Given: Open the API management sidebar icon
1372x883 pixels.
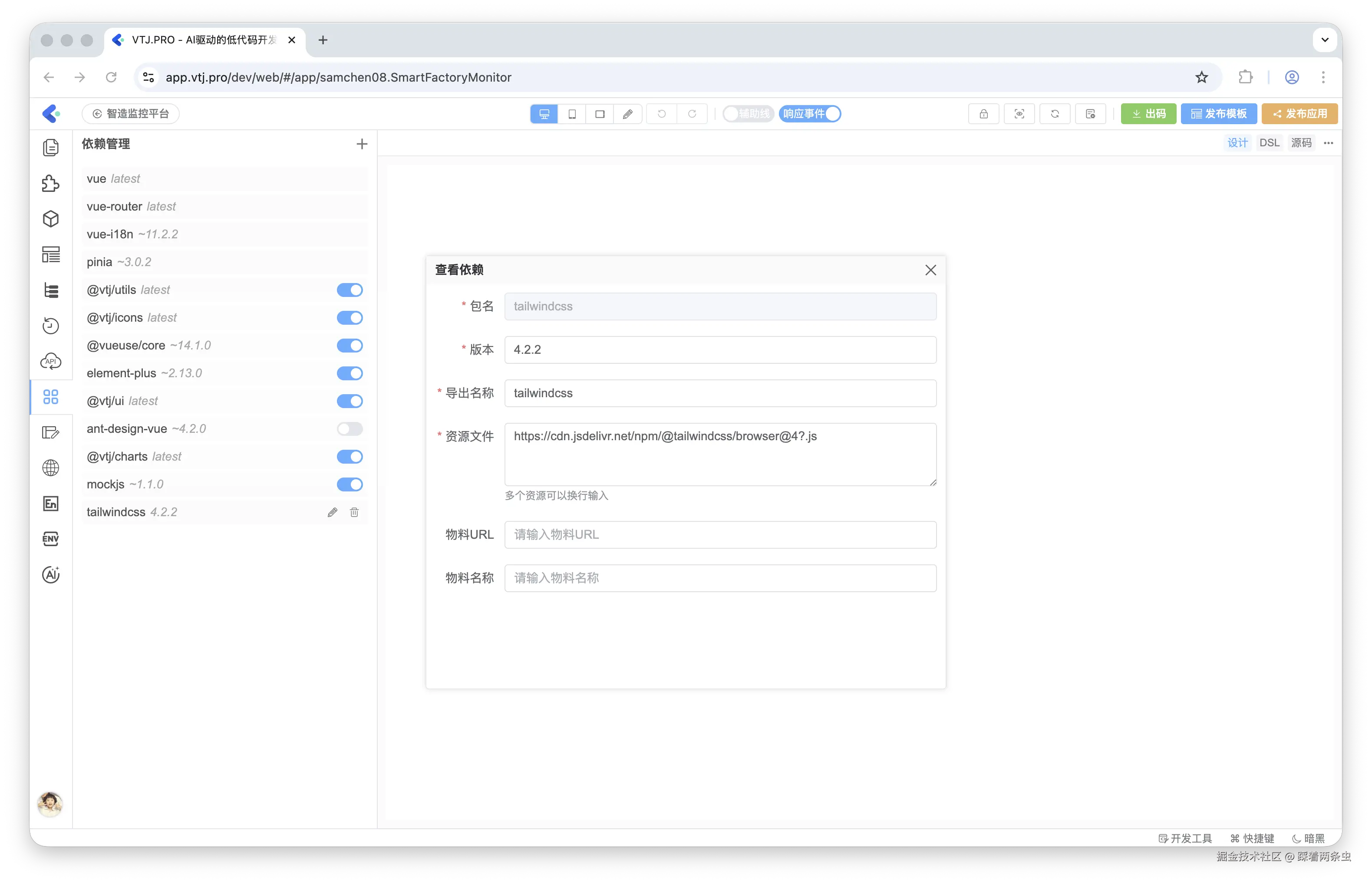Looking at the screenshot, I should 50,361.
